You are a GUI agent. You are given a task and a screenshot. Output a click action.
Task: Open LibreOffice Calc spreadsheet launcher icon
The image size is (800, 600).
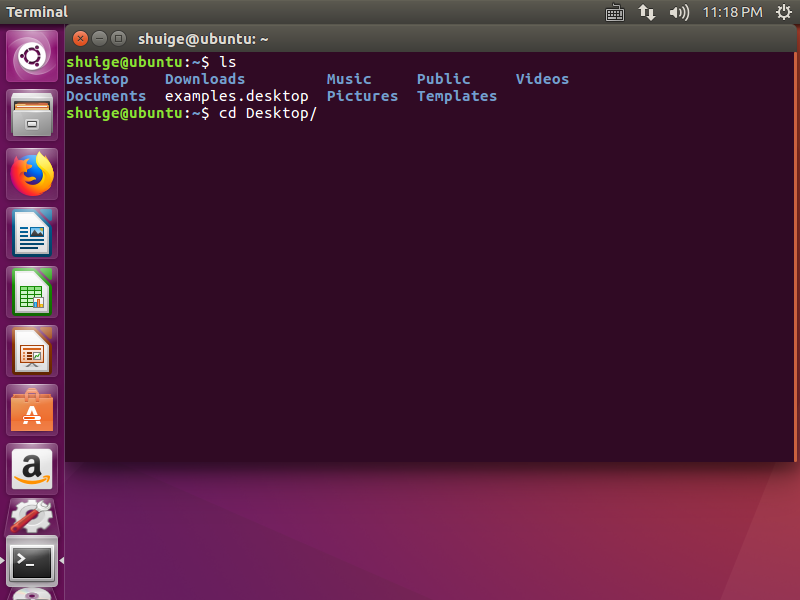tap(32, 292)
